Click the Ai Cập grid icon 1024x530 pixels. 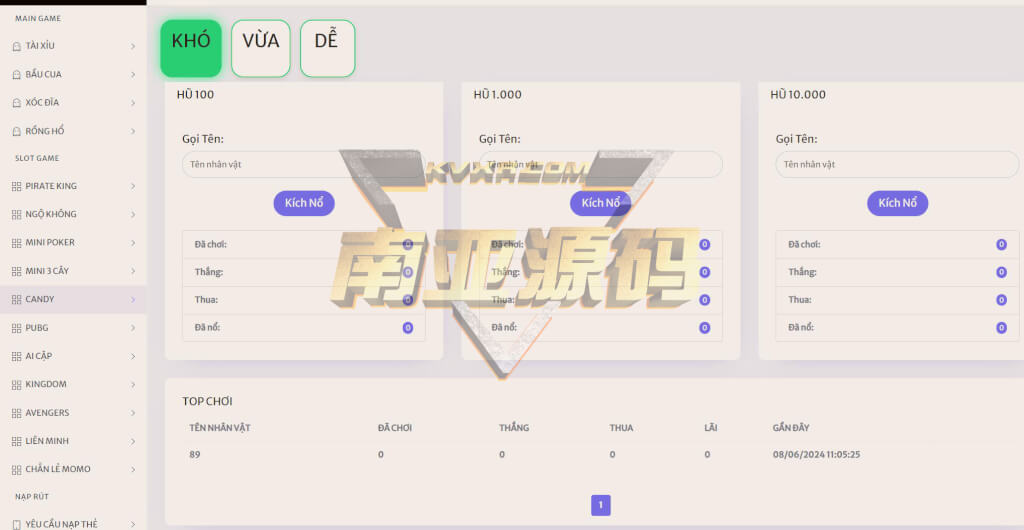tap(16, 356)
